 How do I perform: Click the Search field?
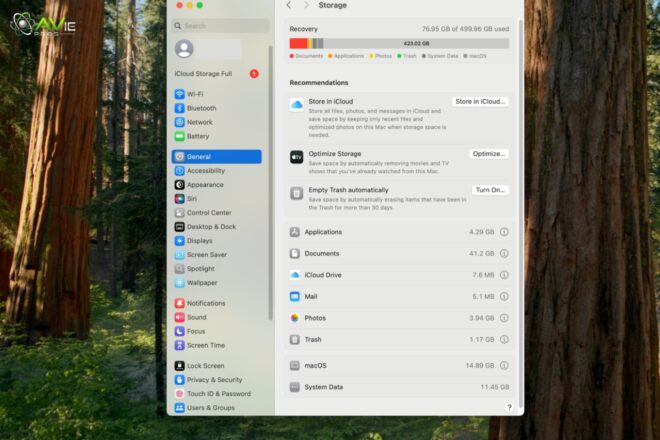(221, 26)
